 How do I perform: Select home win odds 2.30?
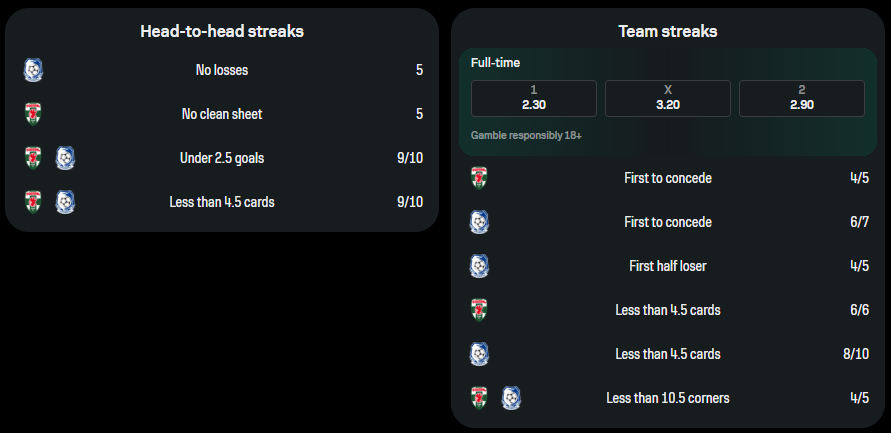coord(534,98)
